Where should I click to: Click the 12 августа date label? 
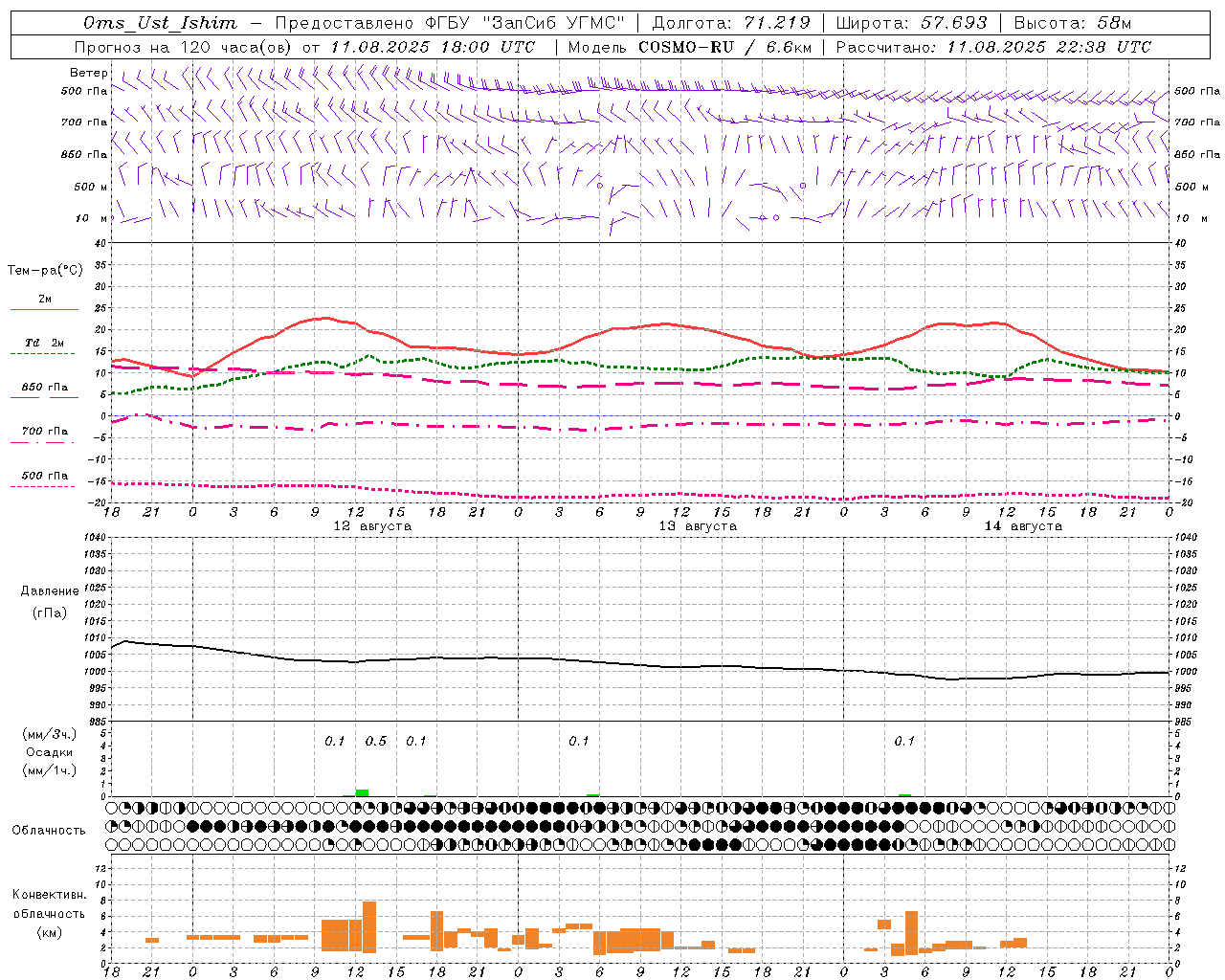coord(372,526)
